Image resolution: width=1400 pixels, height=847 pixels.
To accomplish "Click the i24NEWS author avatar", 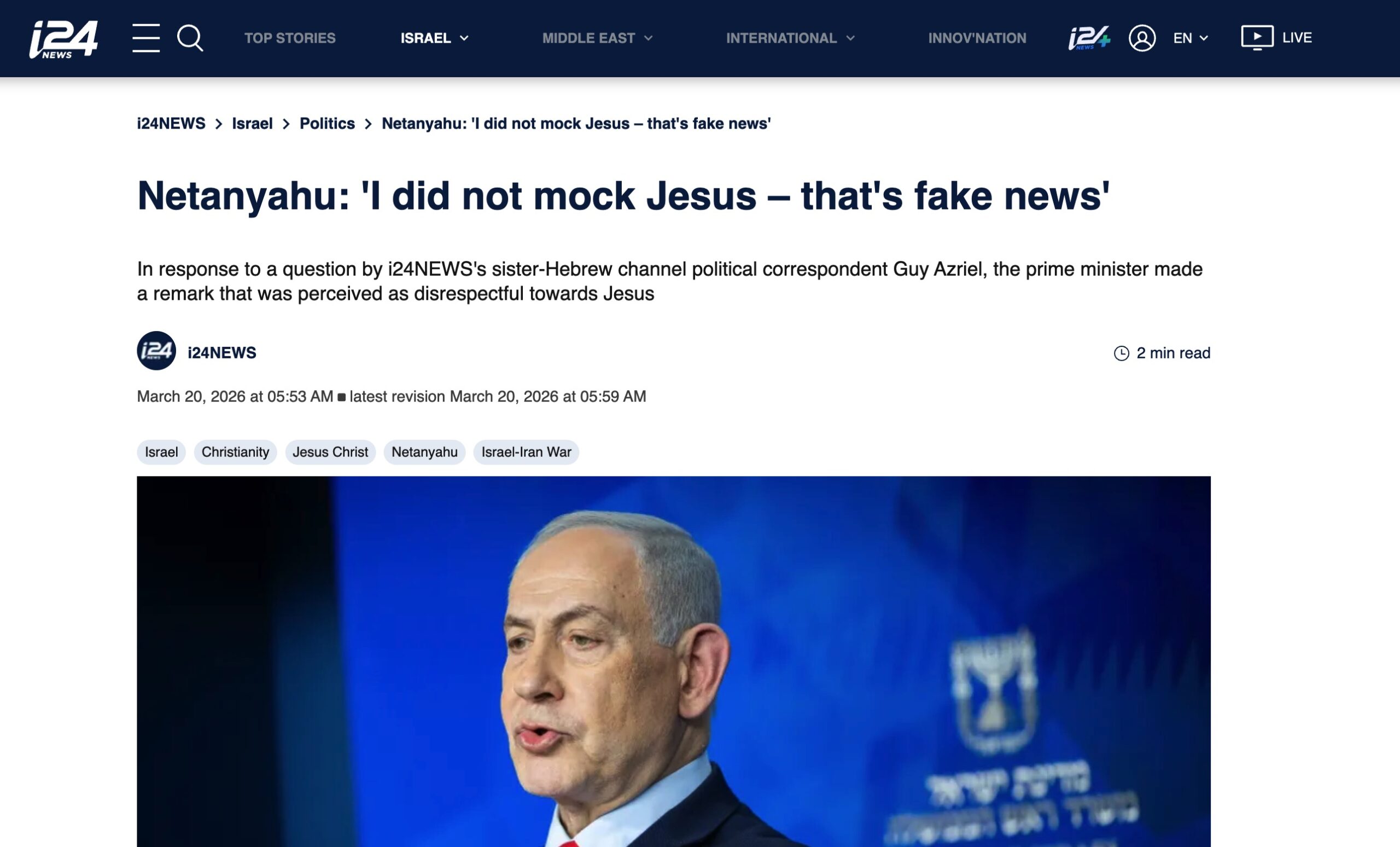I will coord(156,351).
